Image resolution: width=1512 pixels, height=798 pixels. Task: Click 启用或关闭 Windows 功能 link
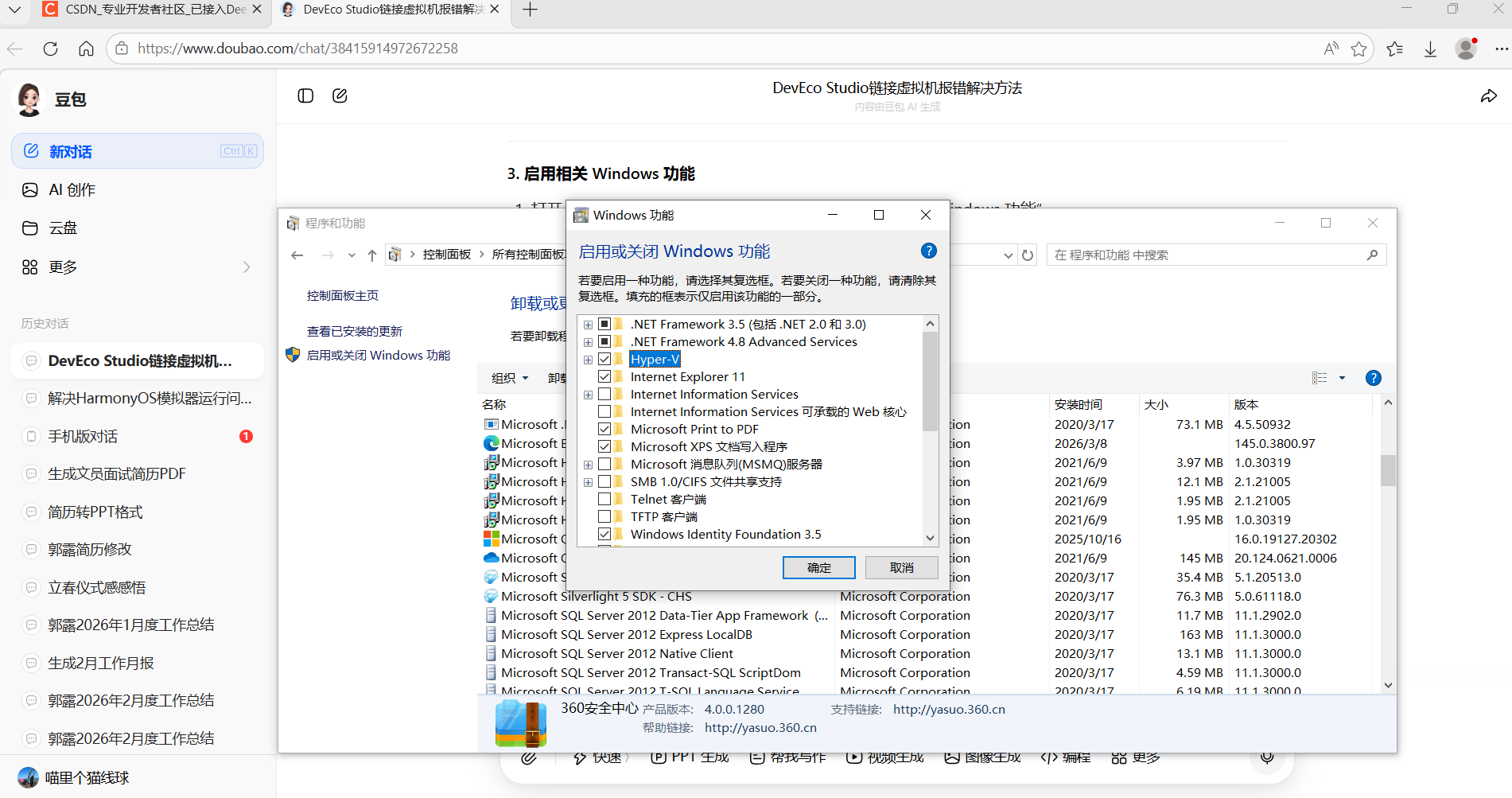point(378,355)
